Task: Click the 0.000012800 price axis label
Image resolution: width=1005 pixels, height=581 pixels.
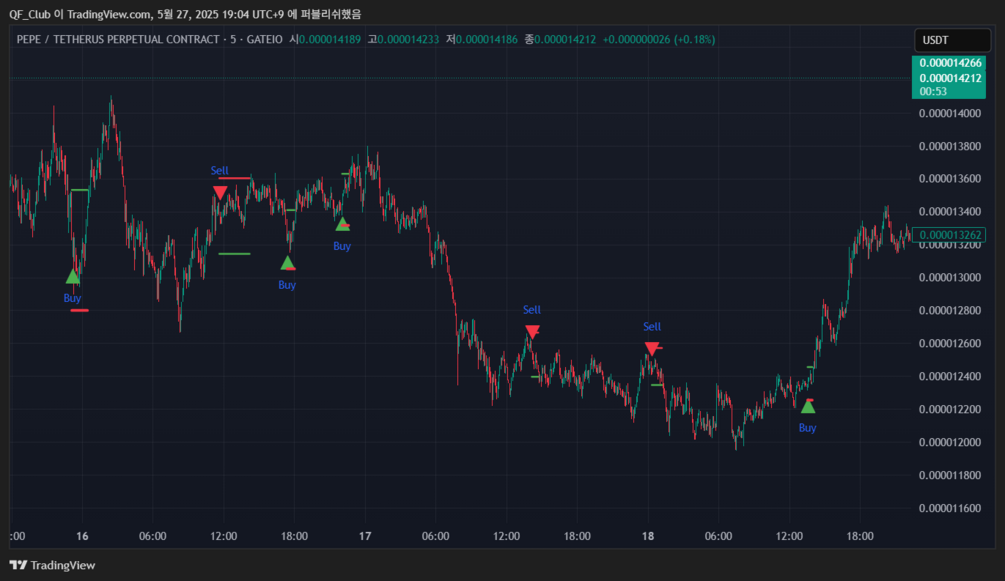Action: point(949,310)
